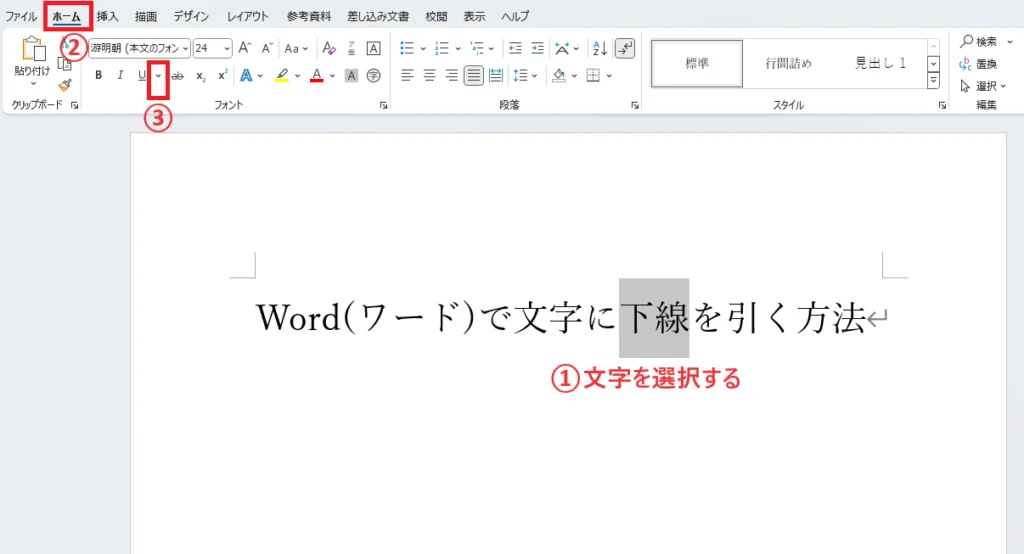Select the Format Painter brush icon
The image size is (1024, 554).
click(65, 85)
